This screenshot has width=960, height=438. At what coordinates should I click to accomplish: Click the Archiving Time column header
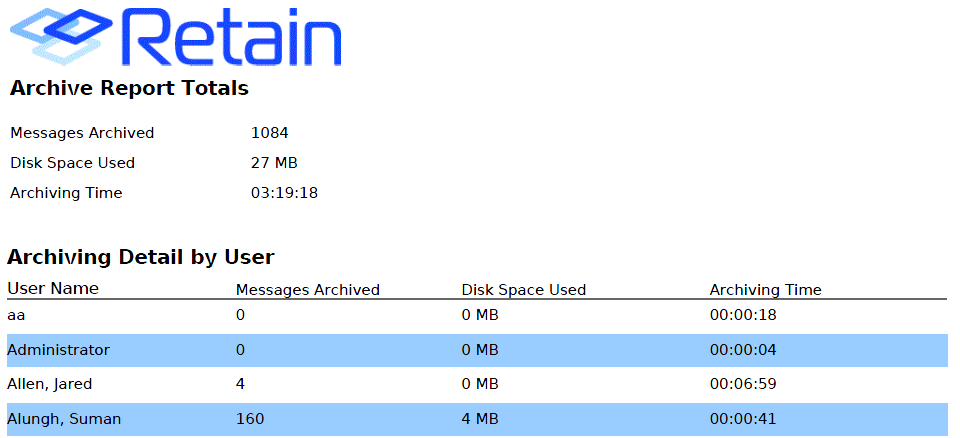click(765, 290)
